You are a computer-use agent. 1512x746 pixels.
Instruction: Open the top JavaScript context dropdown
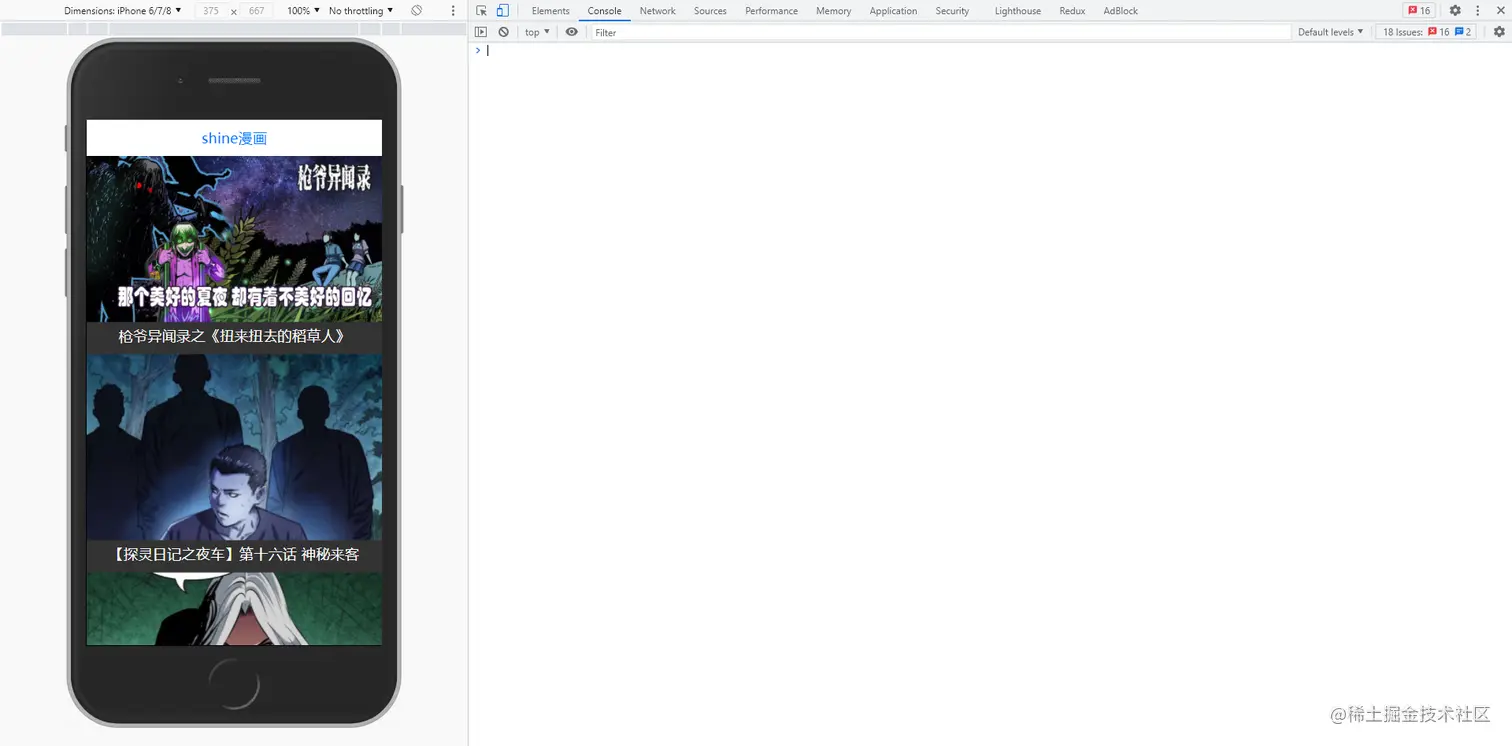click(537, 32)
